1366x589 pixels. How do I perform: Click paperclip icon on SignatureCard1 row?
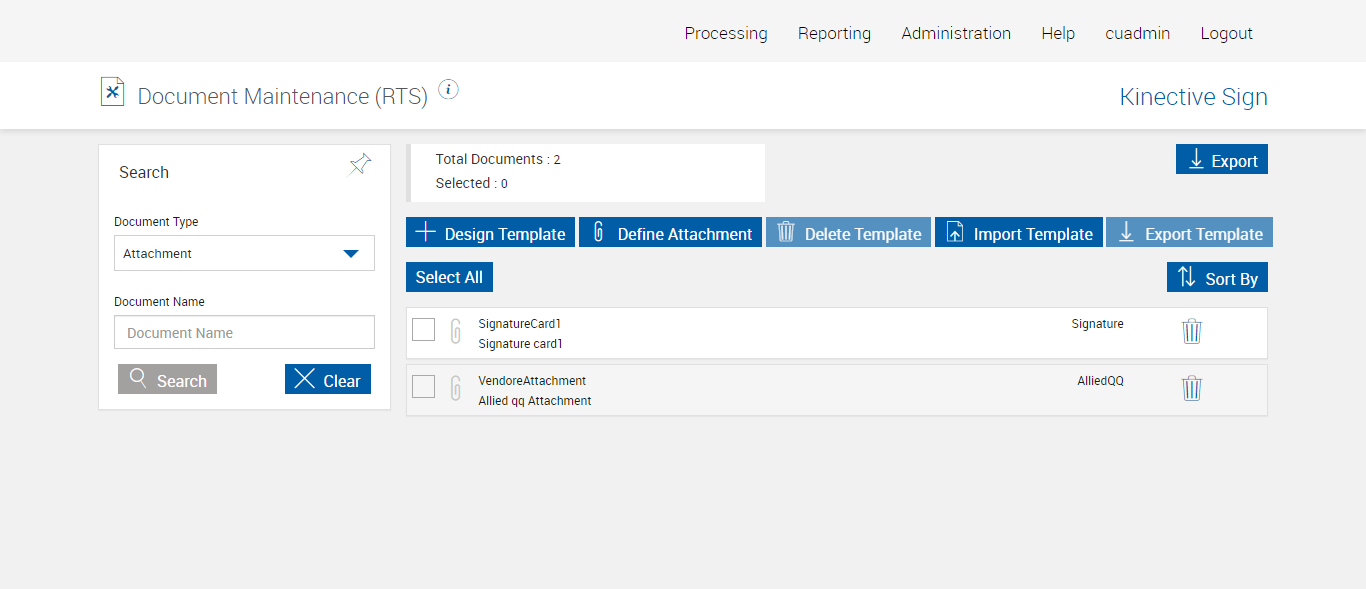click(456, 331)
